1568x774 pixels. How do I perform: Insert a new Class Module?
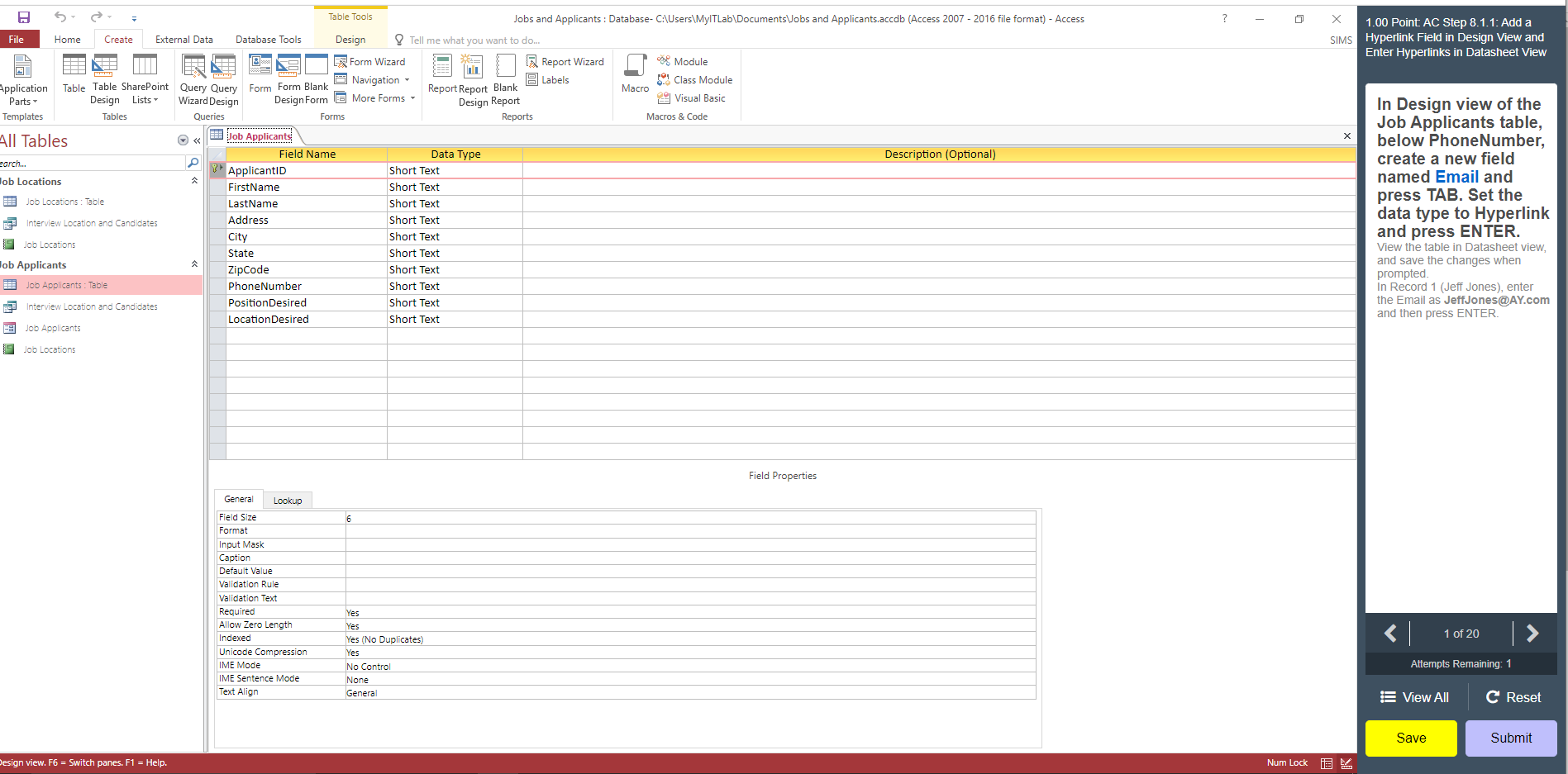point(695,79)
